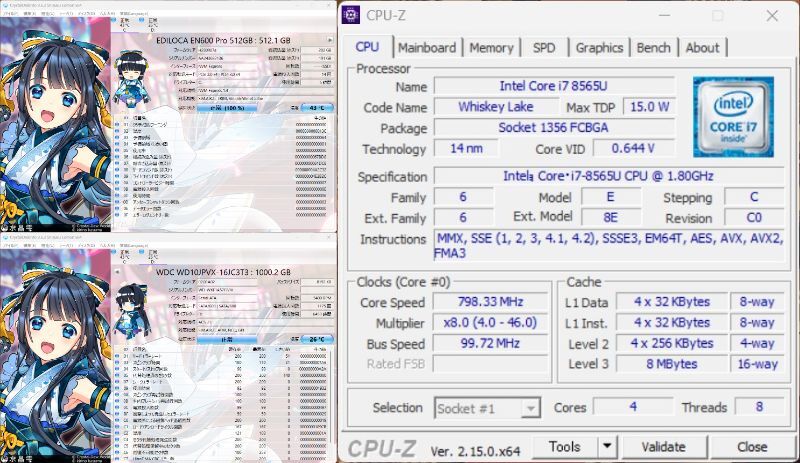This screenshot has height=463, width=800.
Task: Click the 43 °C temperature button
Action: point(317,108)
